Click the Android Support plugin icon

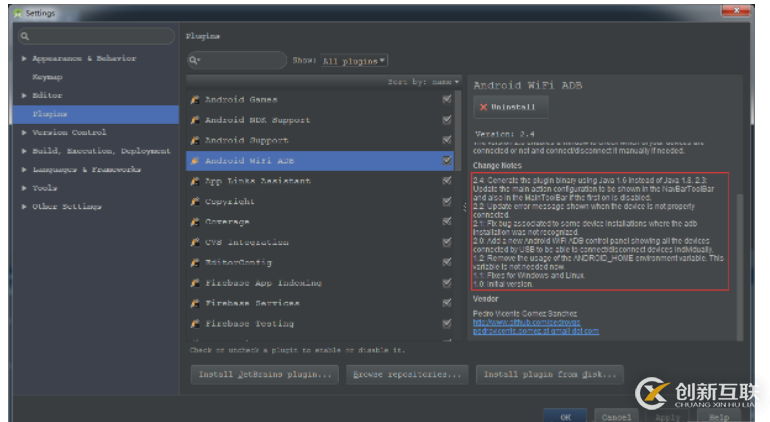195,141
